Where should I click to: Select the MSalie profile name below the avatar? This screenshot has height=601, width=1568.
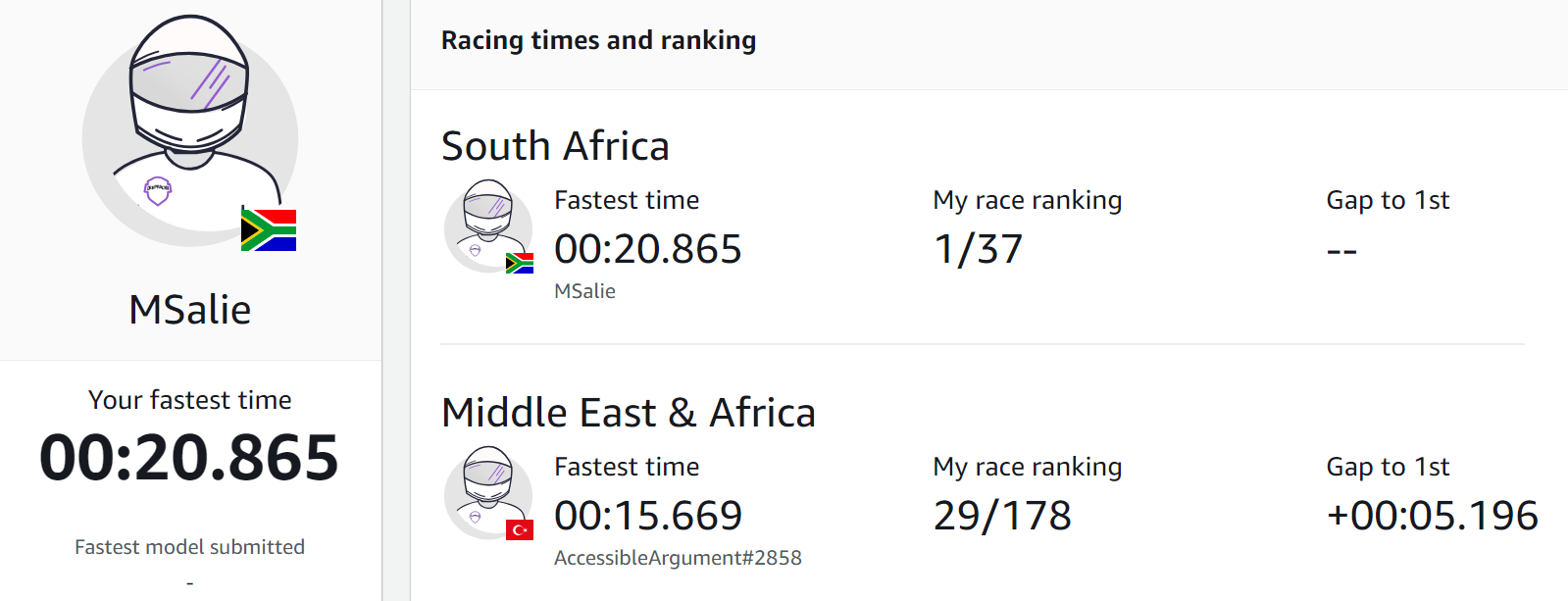click(x=190, y=310)
